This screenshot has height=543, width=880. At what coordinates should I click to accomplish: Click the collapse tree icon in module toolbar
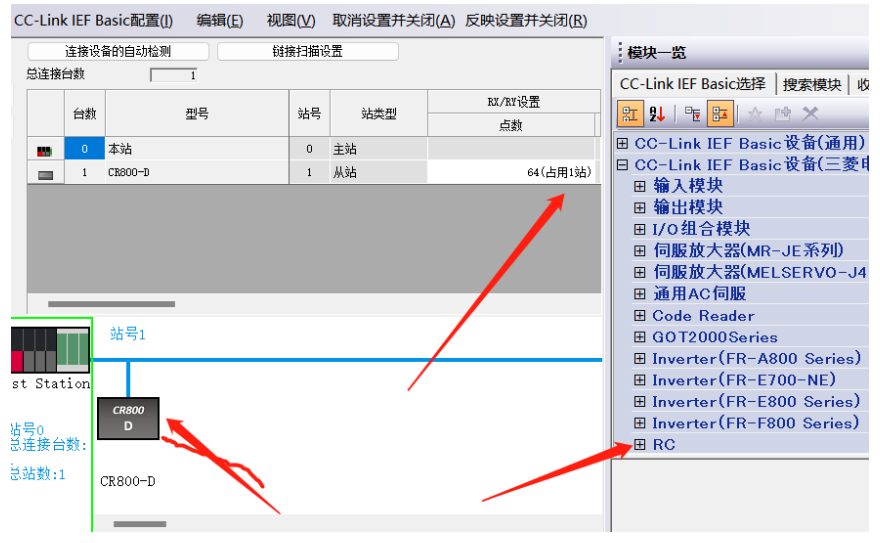coord(693,114)
